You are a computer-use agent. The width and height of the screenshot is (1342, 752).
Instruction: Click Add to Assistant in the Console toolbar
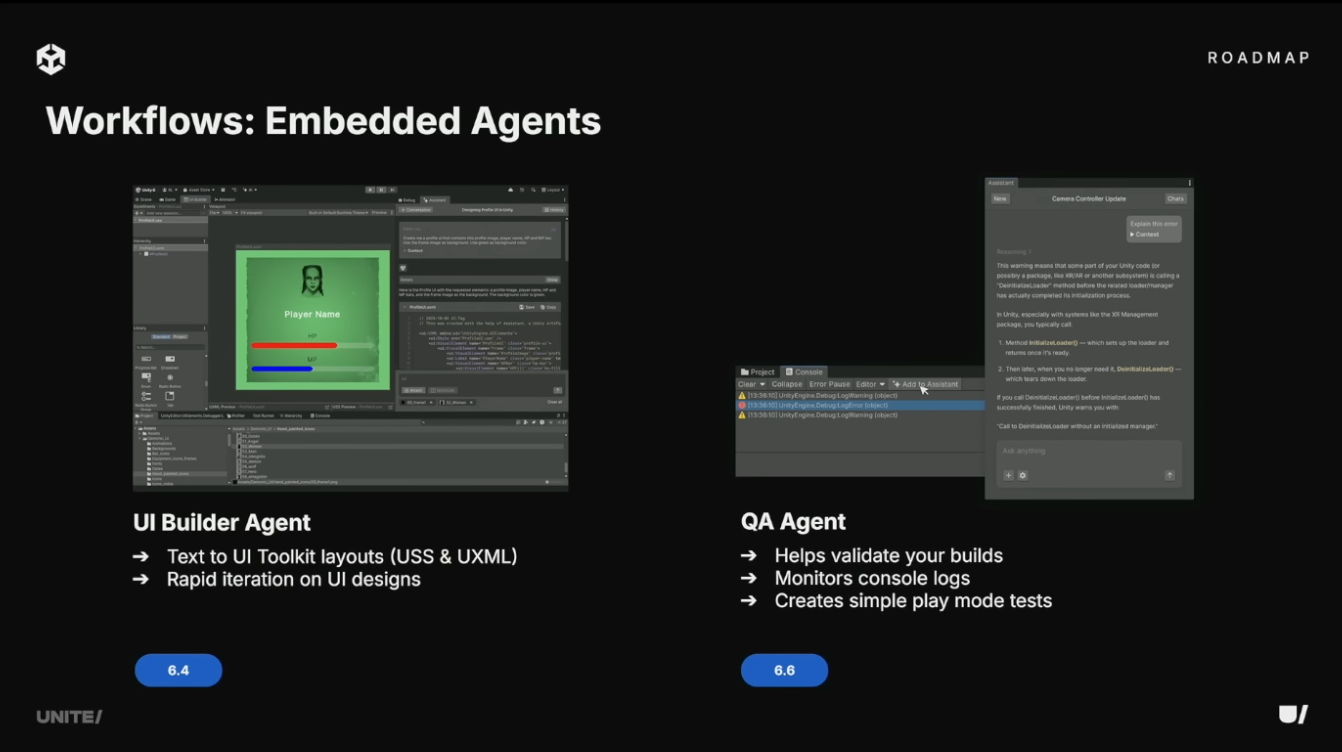click(x=925, y=384)
